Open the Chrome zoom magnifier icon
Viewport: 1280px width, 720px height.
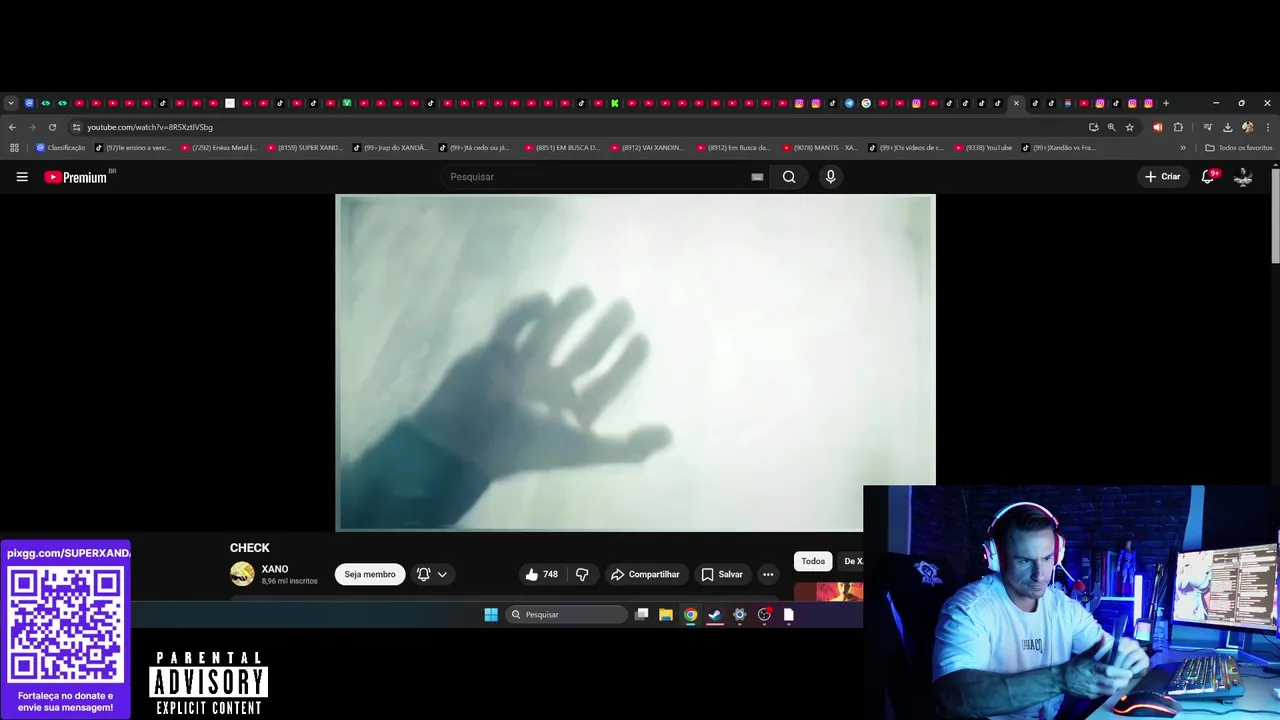point(1111,127)
